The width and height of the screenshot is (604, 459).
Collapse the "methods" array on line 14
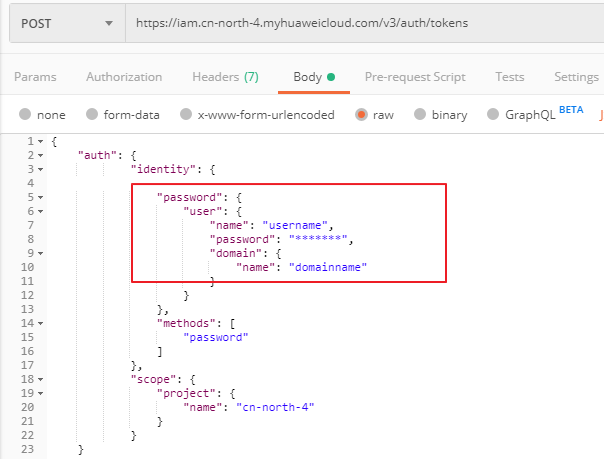(40, 323)
